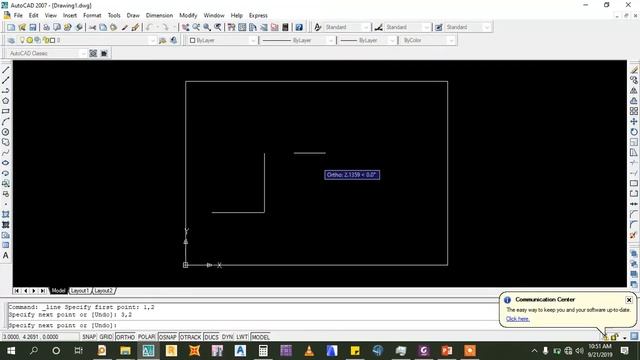Open the Color Control ByLayer dropdown

tap(223, 40)
